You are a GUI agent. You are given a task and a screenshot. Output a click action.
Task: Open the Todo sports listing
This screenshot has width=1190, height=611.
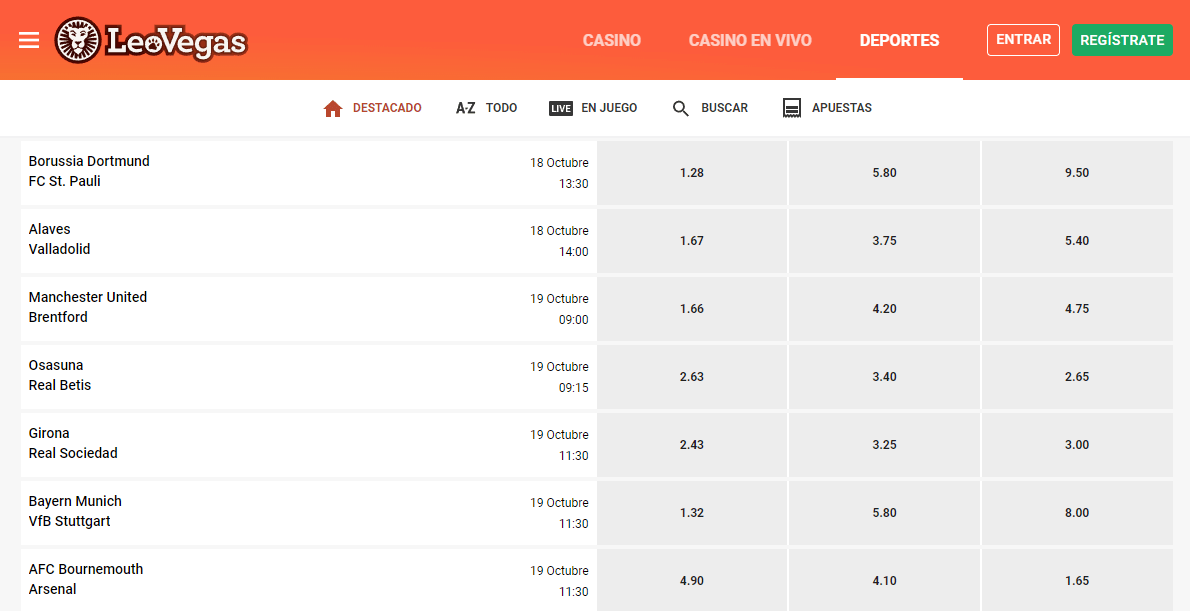point(501,107)
